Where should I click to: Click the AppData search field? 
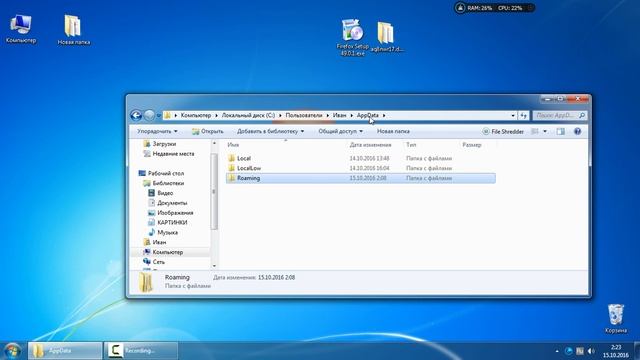pyautogui.click(x=560, y=116)
